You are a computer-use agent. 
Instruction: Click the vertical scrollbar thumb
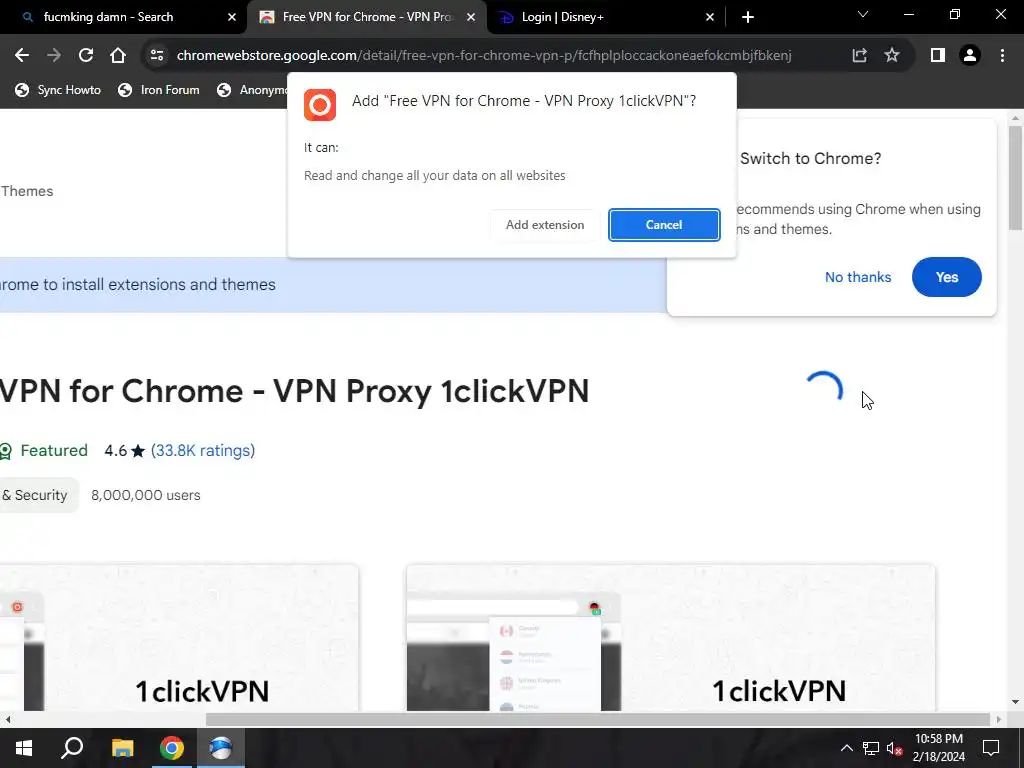point(1015,178)
